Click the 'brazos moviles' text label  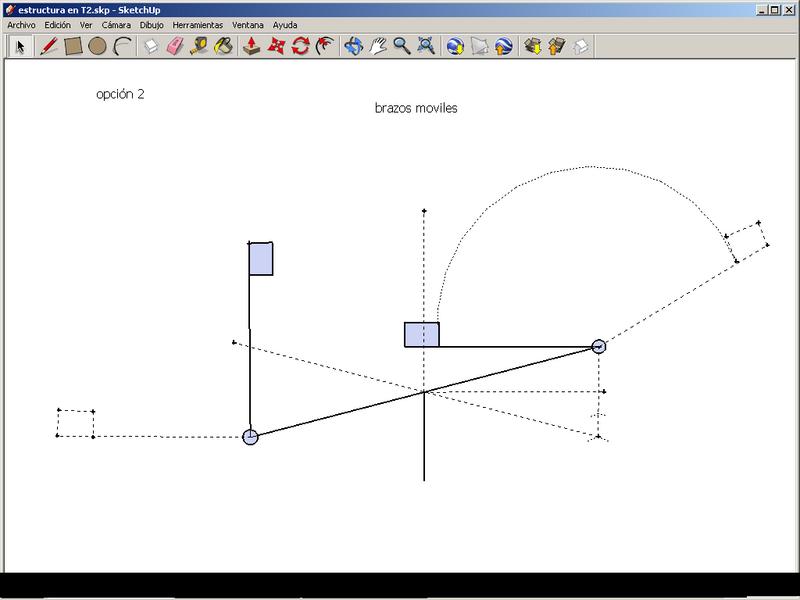point(416,108)
